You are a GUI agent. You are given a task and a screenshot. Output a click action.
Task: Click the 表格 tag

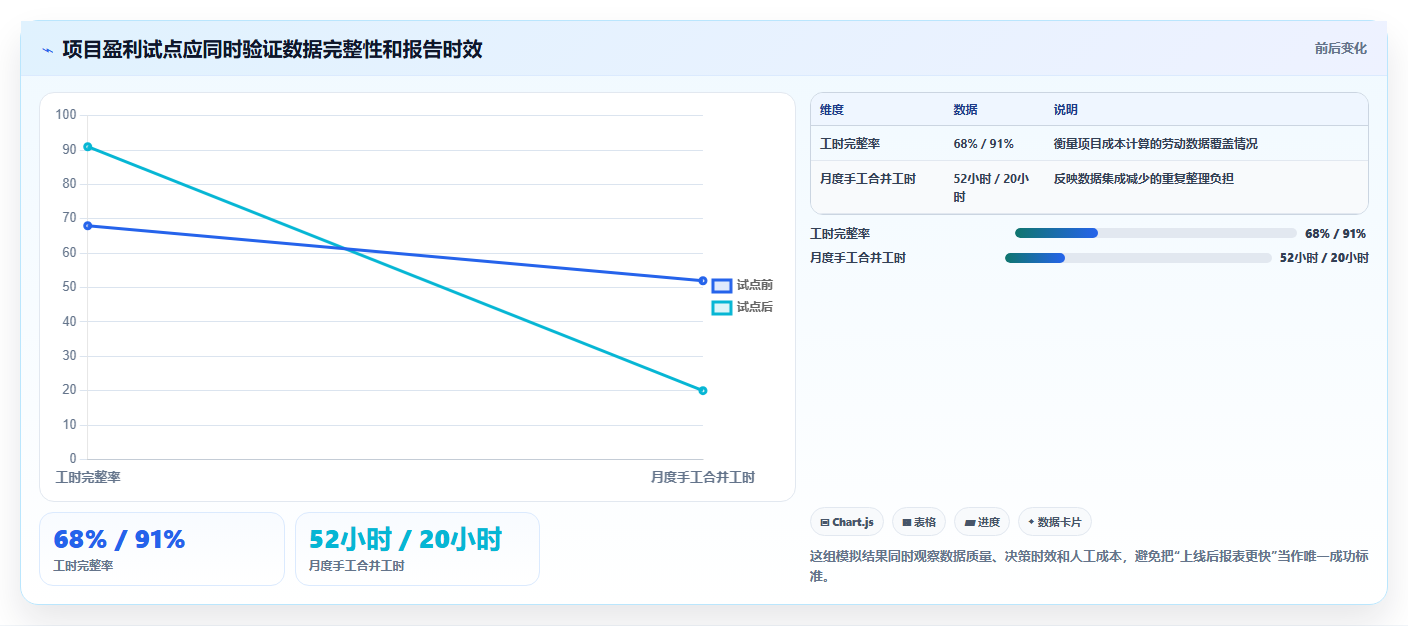pyautogui.click(x=919, y=522)
